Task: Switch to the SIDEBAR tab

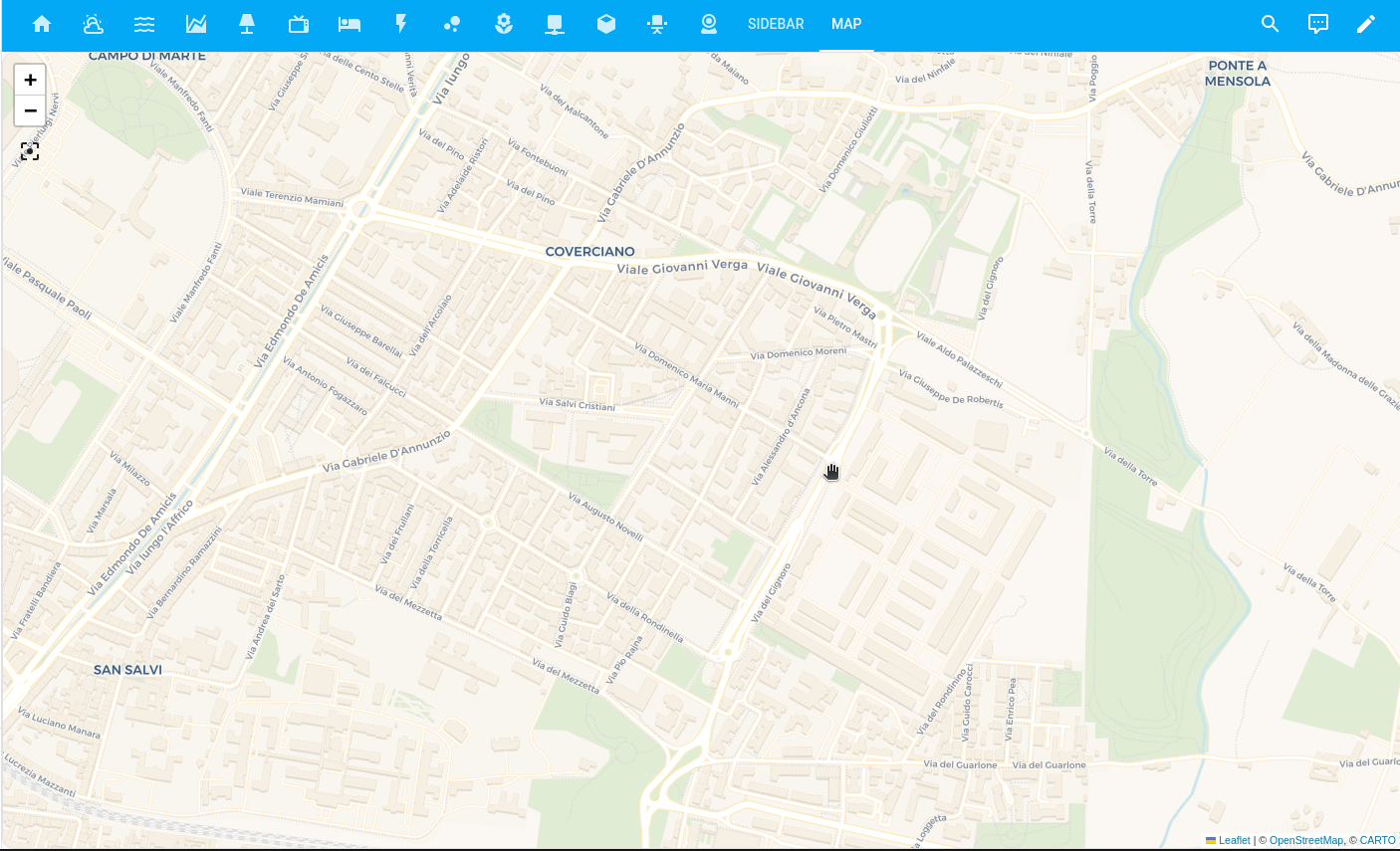Action: tap(776, 23)
